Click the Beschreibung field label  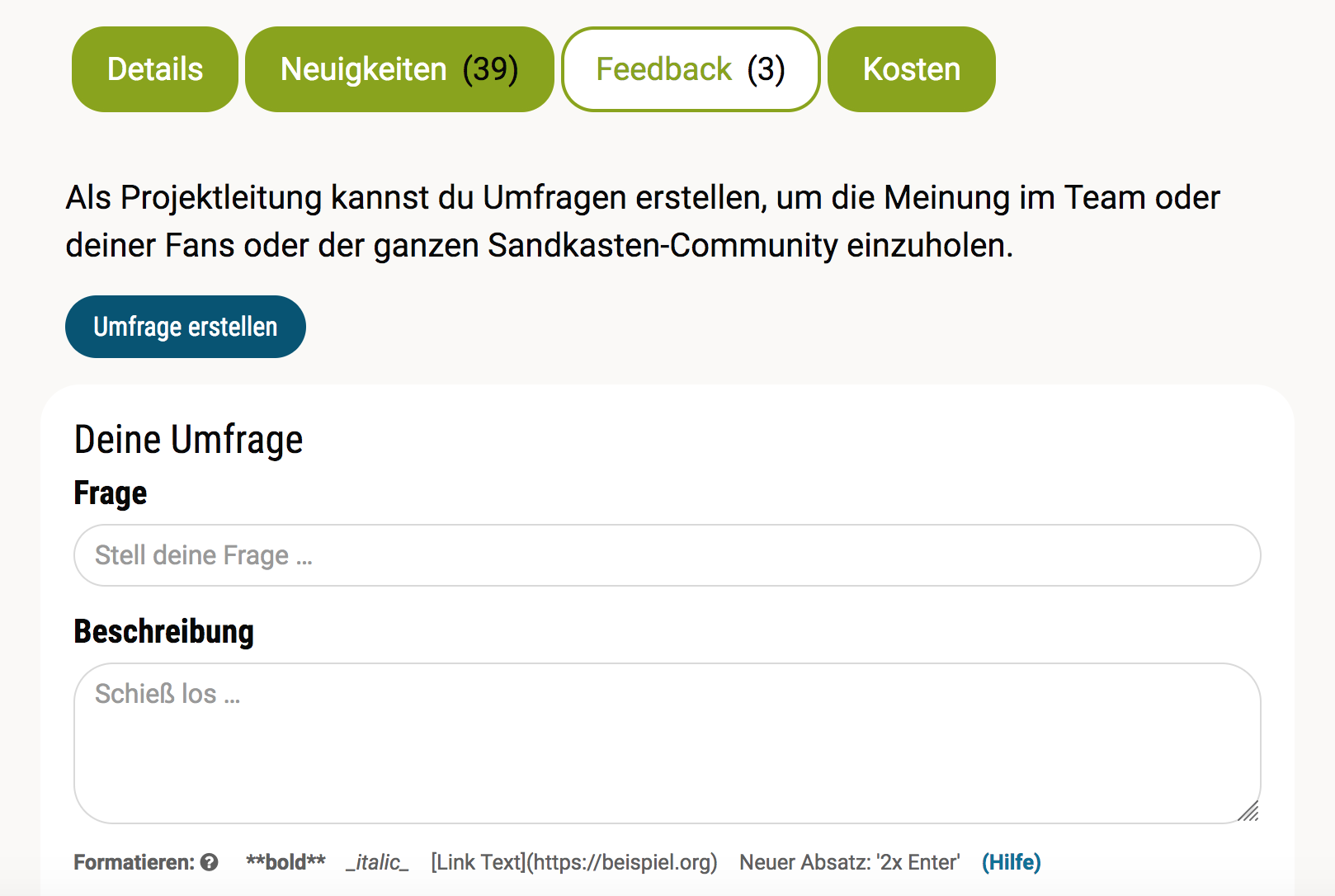point(164,632)
